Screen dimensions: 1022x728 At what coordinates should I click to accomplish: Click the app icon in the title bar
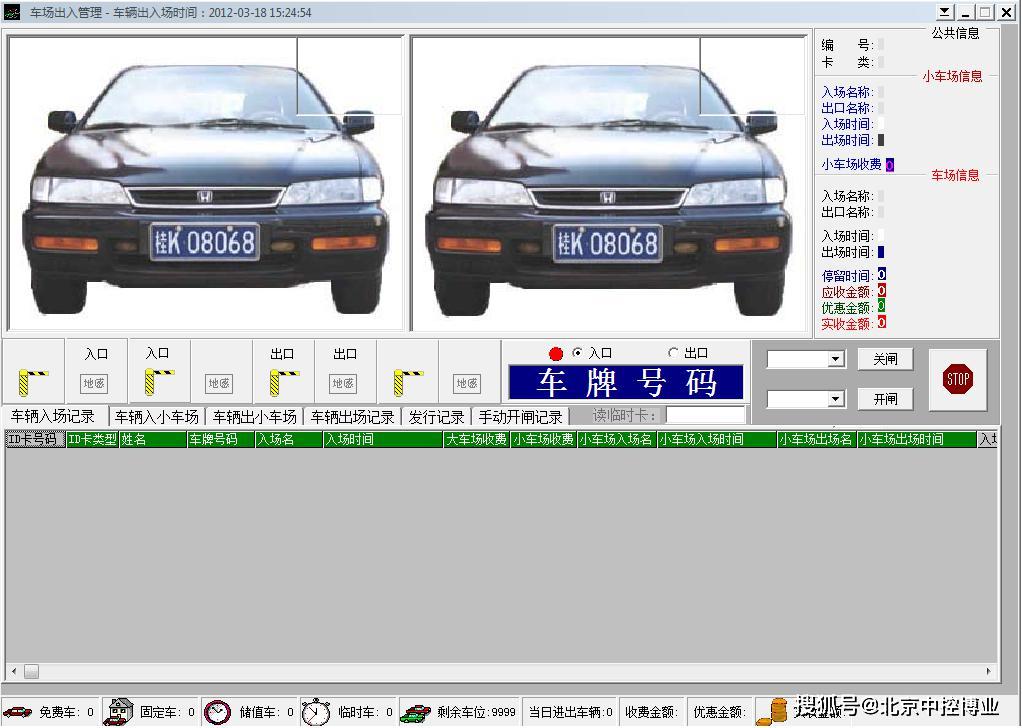12,12
